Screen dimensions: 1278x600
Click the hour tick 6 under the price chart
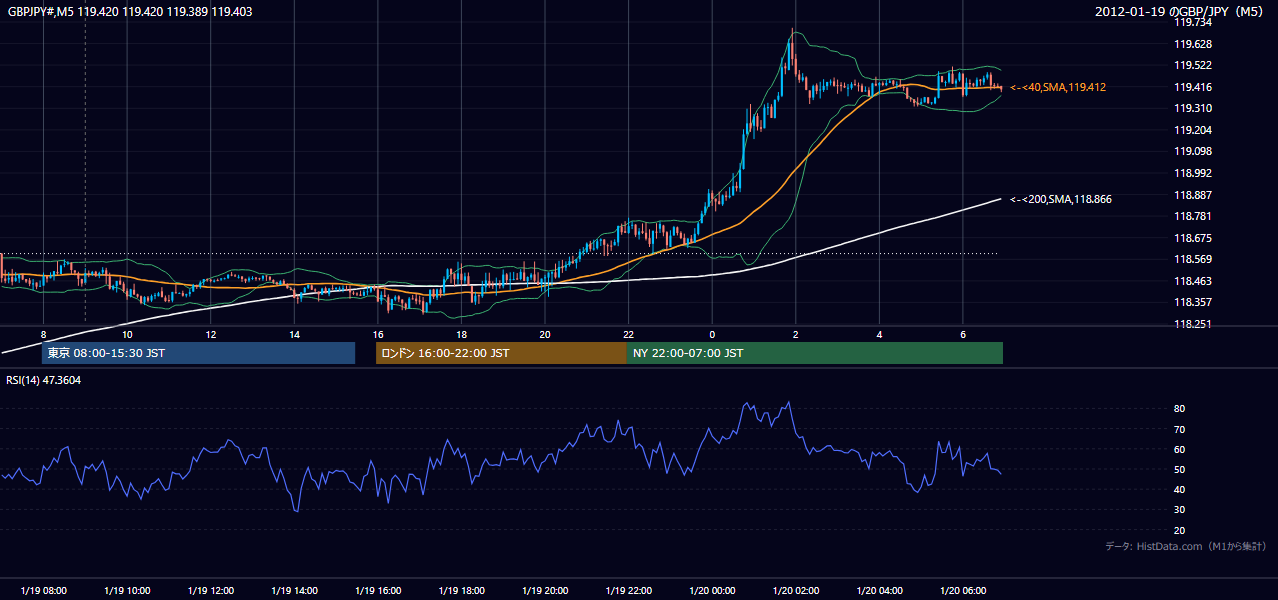point(962,334)
